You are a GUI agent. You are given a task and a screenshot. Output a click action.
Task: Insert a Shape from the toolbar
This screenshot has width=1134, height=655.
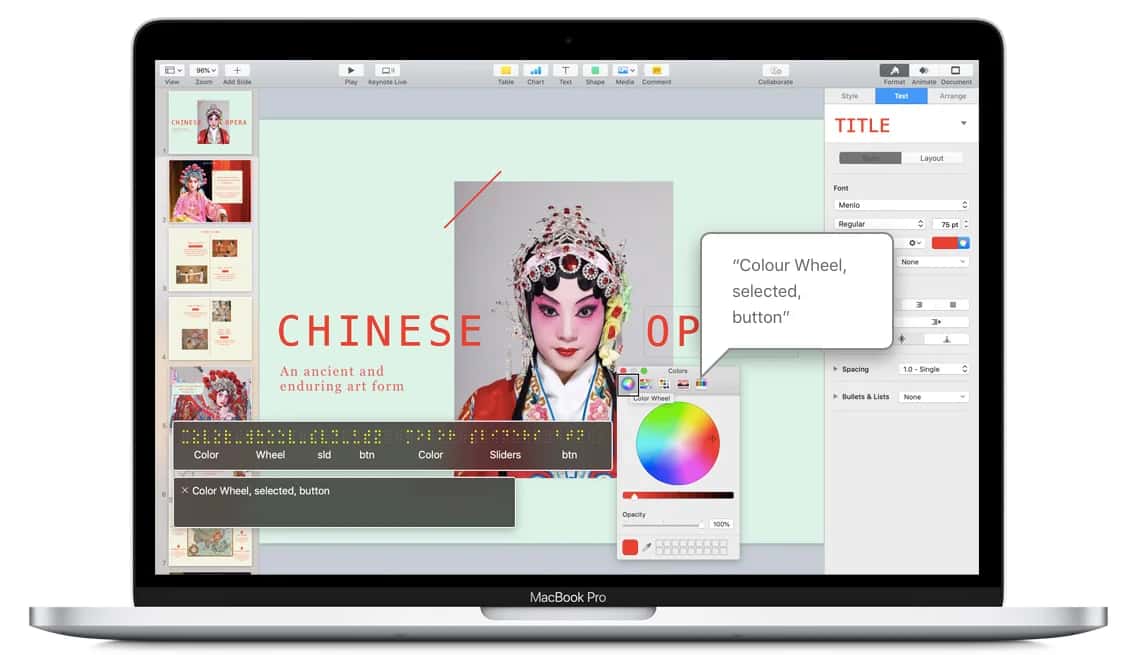click(x=594, y=70)
